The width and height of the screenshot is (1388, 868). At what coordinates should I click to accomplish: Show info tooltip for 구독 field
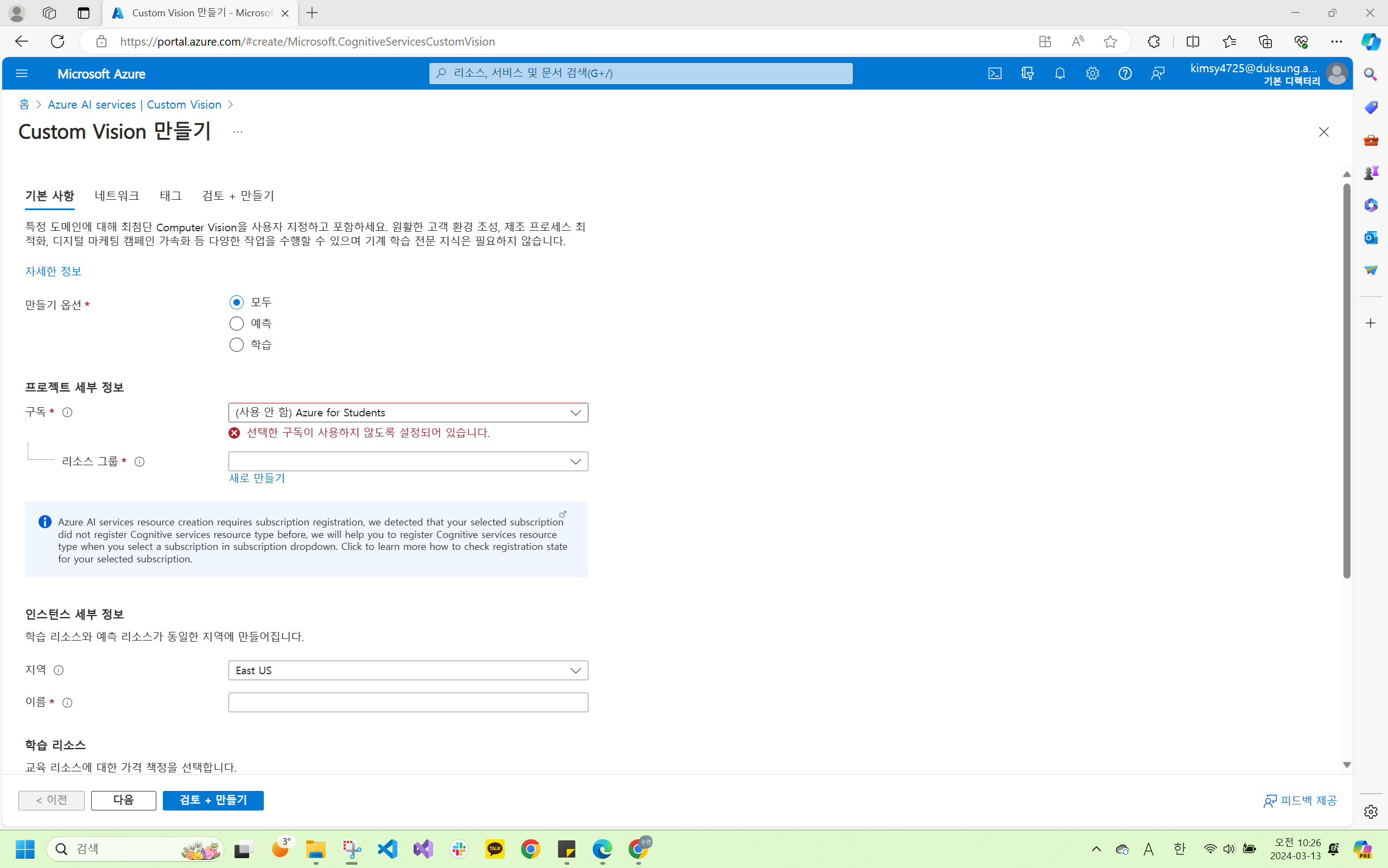coord(67,412)
